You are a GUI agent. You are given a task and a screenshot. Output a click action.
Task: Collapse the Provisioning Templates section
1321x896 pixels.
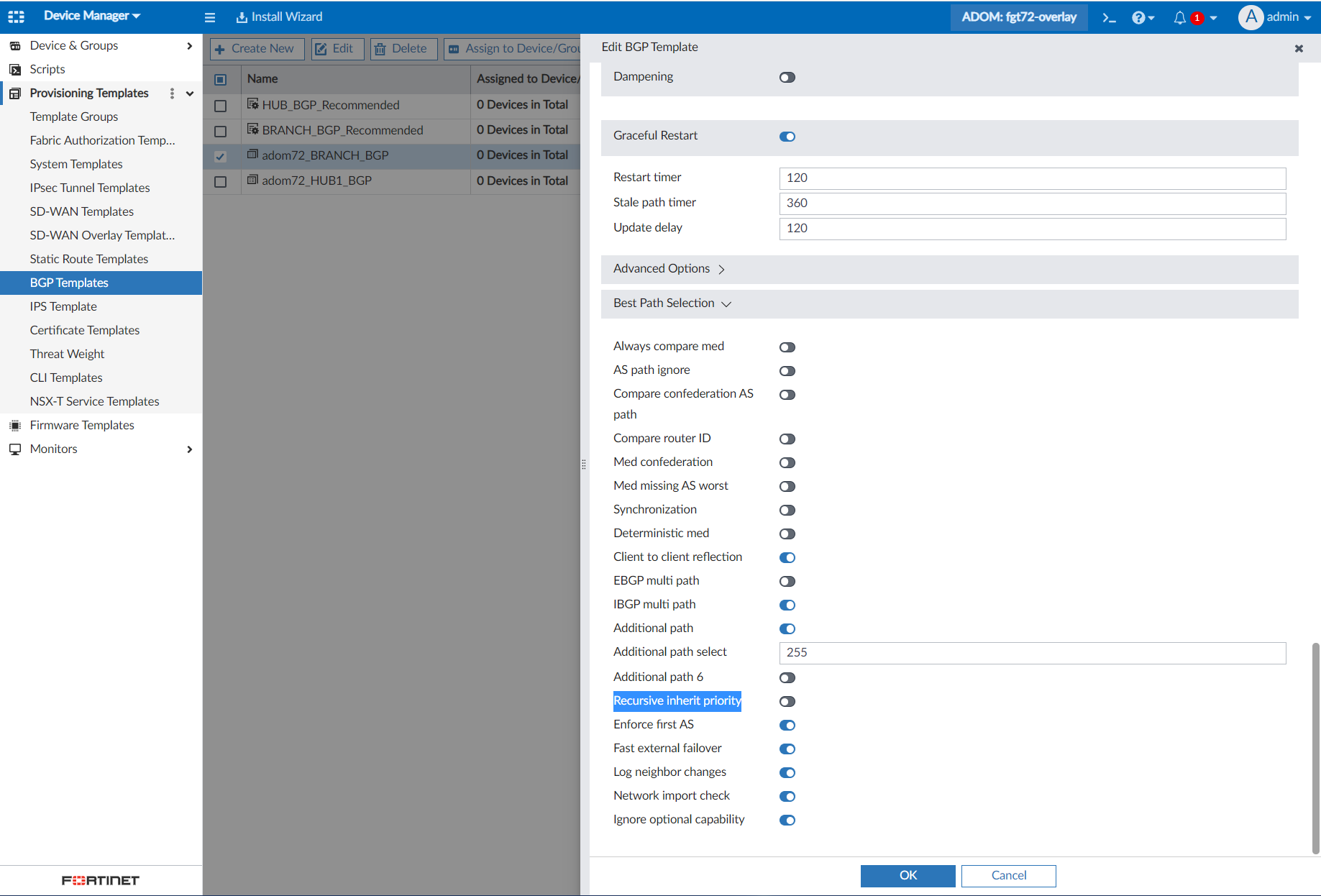click(190, 93)
